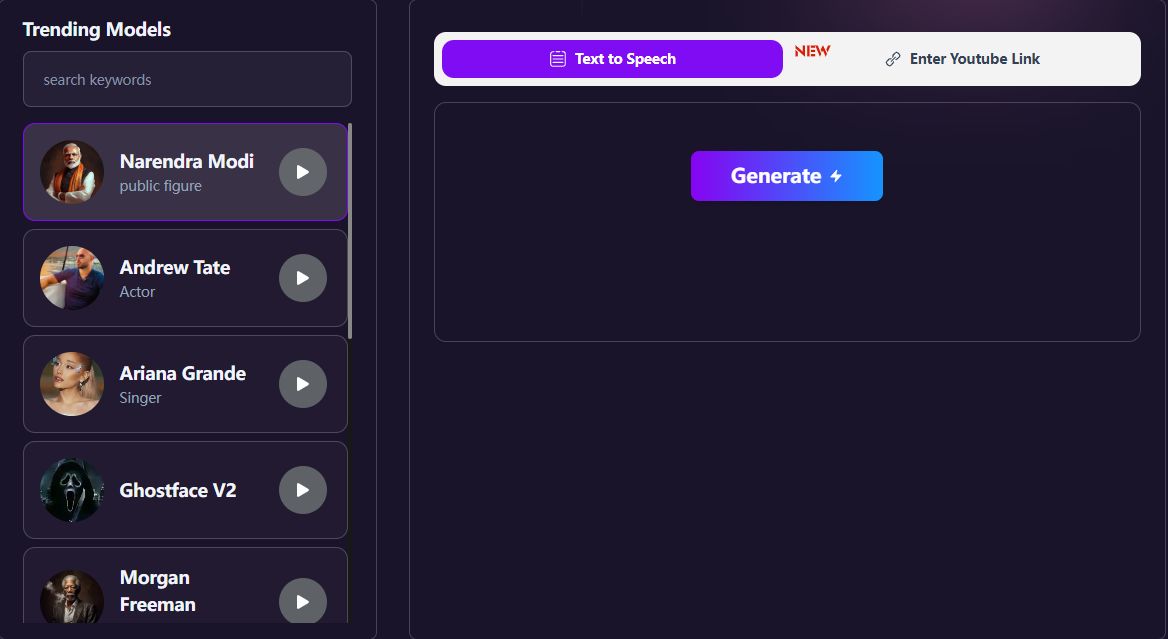Image resolution: width=1168 pixels, height=639 pixels.
Task: Click the Generate button
Action: tap(787, 176)
